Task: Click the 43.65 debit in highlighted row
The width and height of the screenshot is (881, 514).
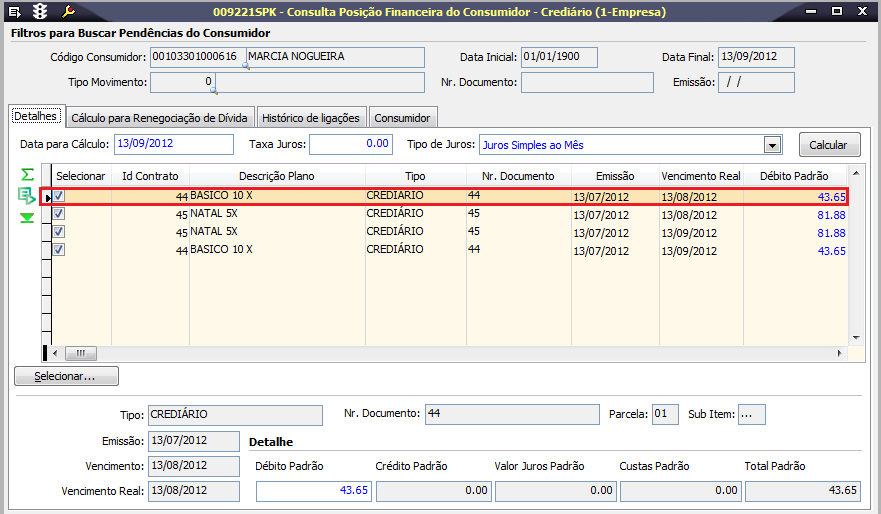Action: (x=831, y=197)
